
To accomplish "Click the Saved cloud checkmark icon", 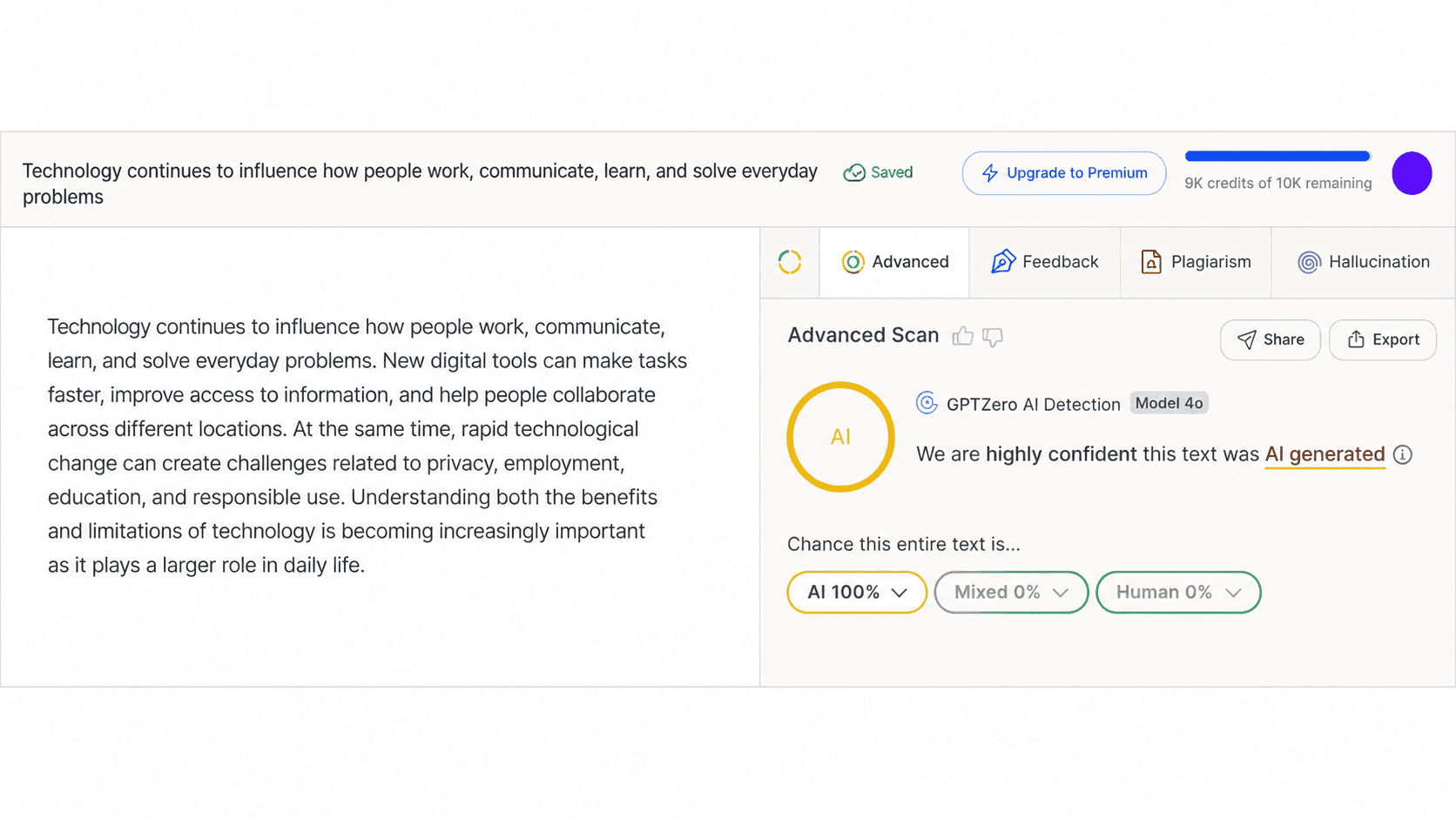I will 854,172.
